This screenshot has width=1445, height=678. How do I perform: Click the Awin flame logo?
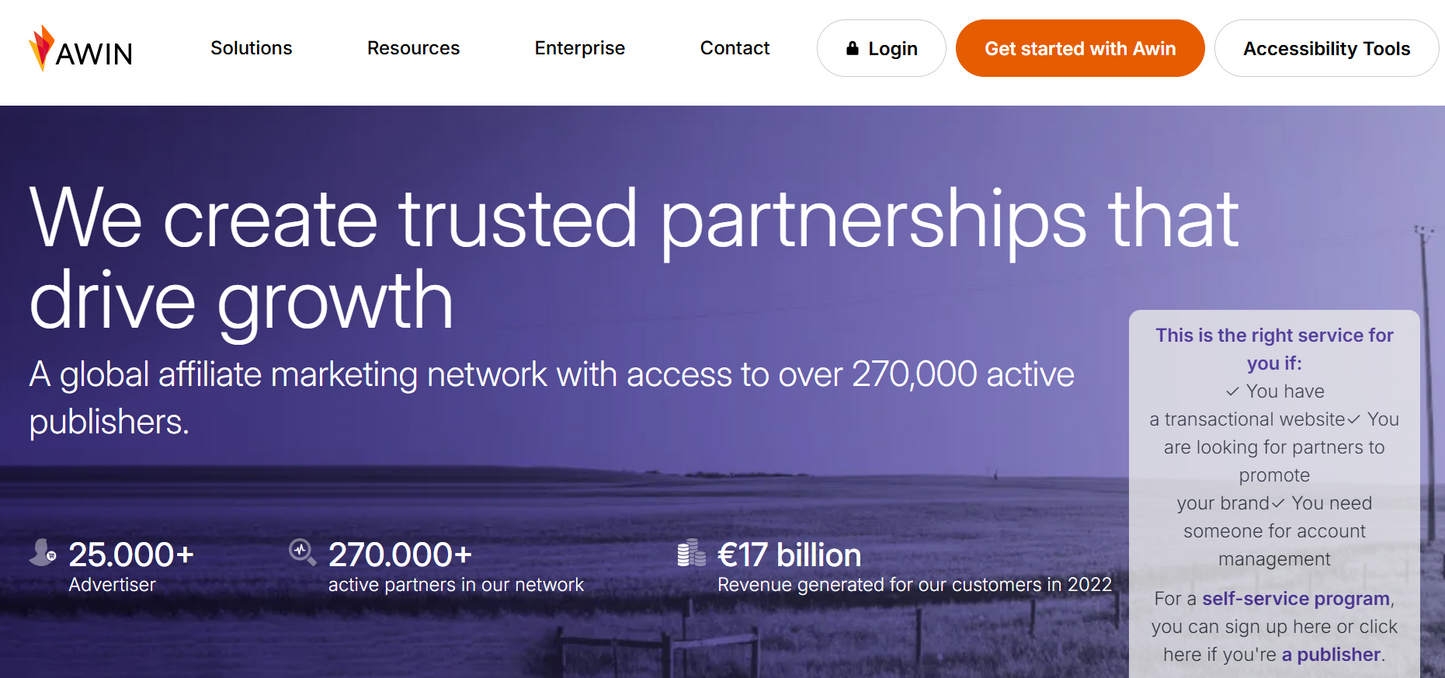pyautogui.click(x=41, y=48)
